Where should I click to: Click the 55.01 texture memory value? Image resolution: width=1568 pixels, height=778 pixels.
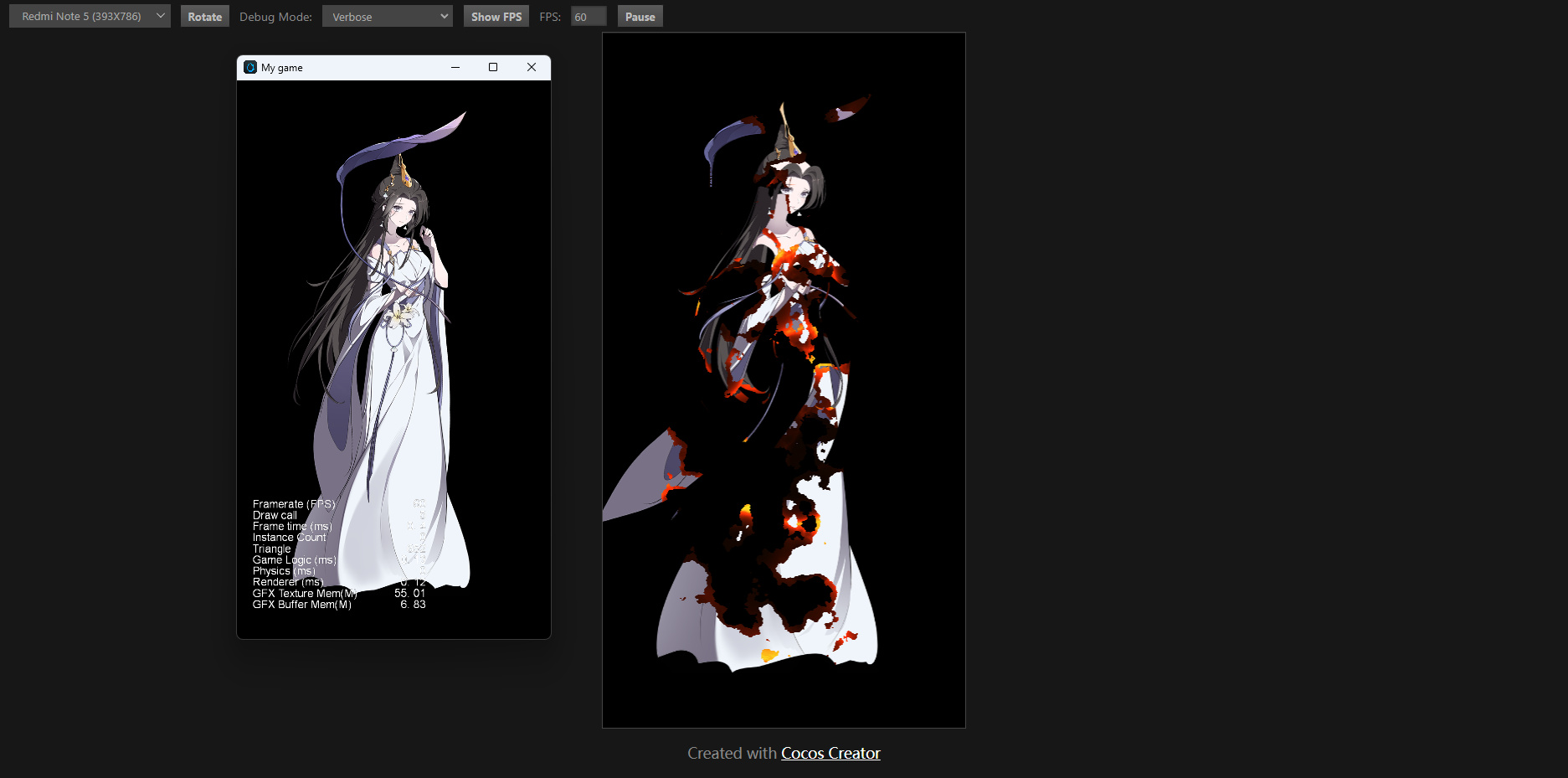click(x=410, y=593)
